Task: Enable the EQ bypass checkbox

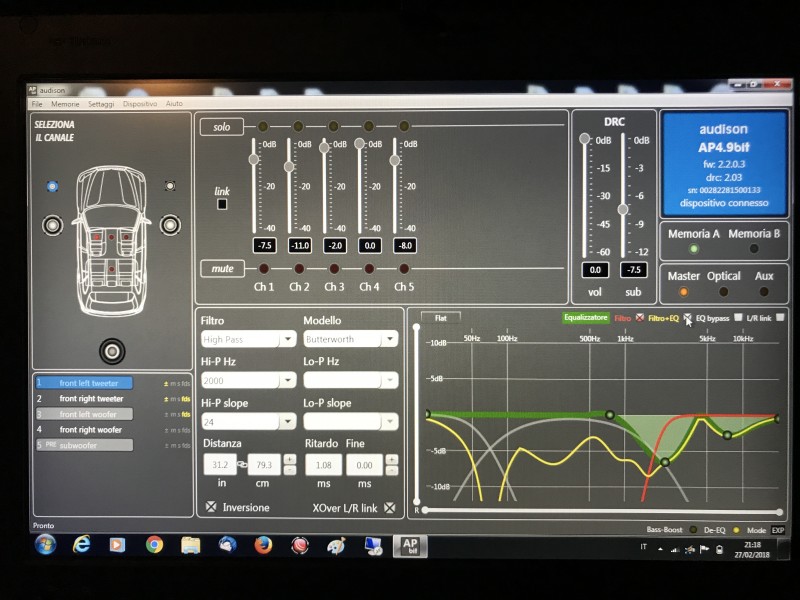Action: (738, 317)
